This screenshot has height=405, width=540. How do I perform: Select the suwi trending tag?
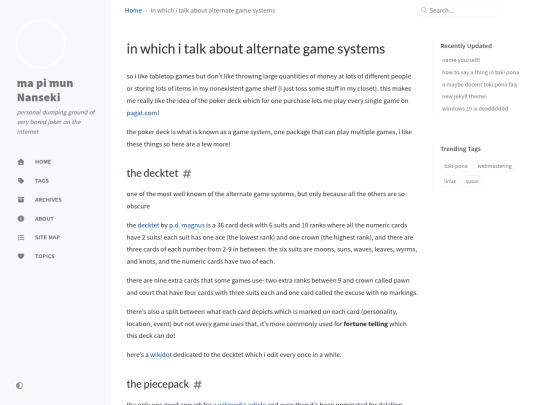[x=472, y=181]
